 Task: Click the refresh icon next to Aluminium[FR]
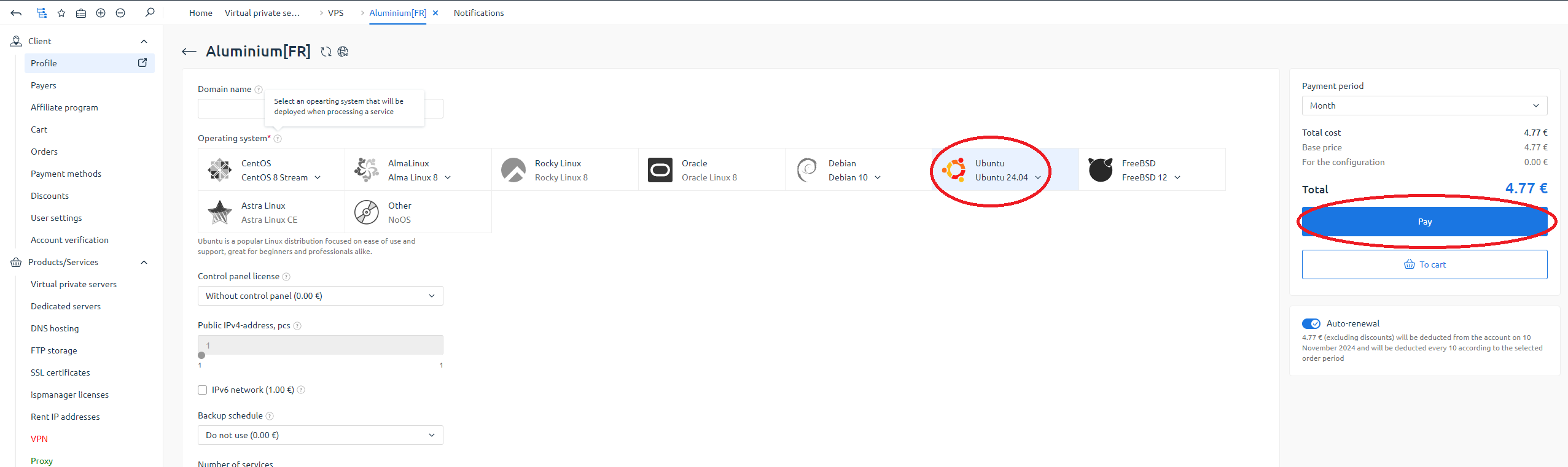(326, 52)
